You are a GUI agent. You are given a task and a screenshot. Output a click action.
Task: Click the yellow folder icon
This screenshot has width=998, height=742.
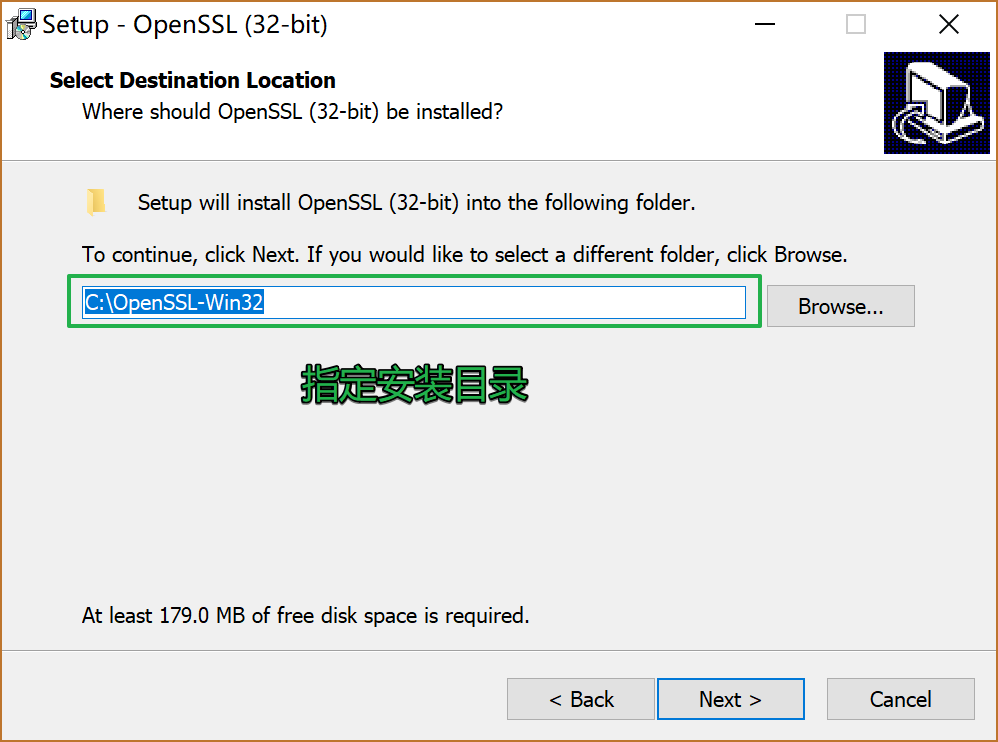[x=96, y=202]
